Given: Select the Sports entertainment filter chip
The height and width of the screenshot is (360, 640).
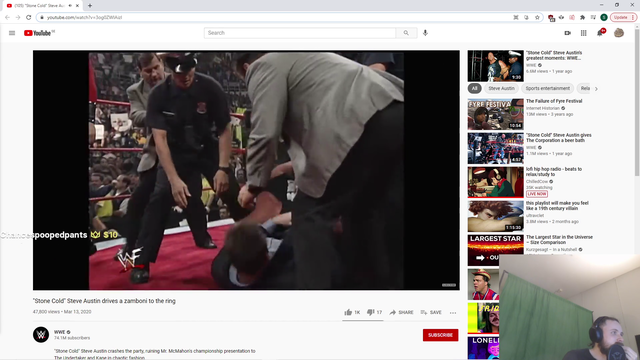Looking at the screenshot, I should tap(547, 89).
